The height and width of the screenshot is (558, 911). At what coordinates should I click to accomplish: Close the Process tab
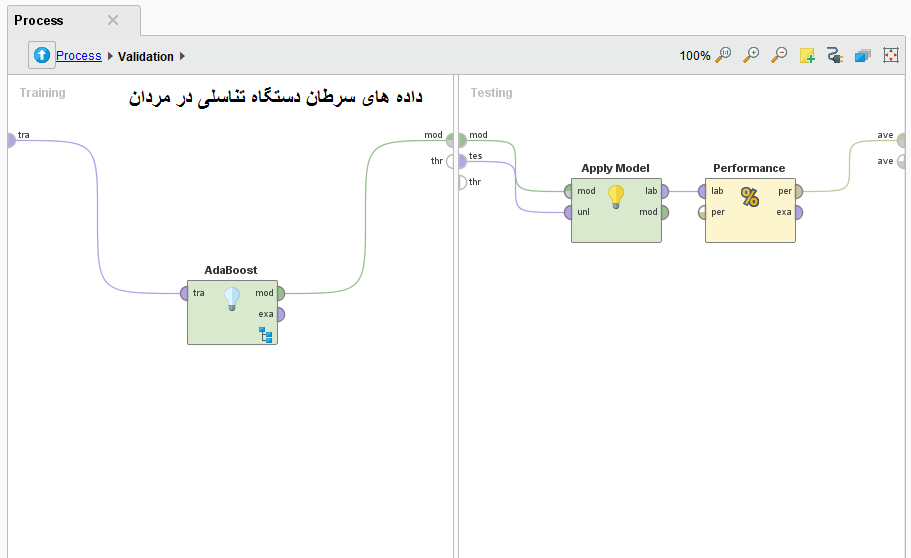pyautogui.click(x=113, y=20)
